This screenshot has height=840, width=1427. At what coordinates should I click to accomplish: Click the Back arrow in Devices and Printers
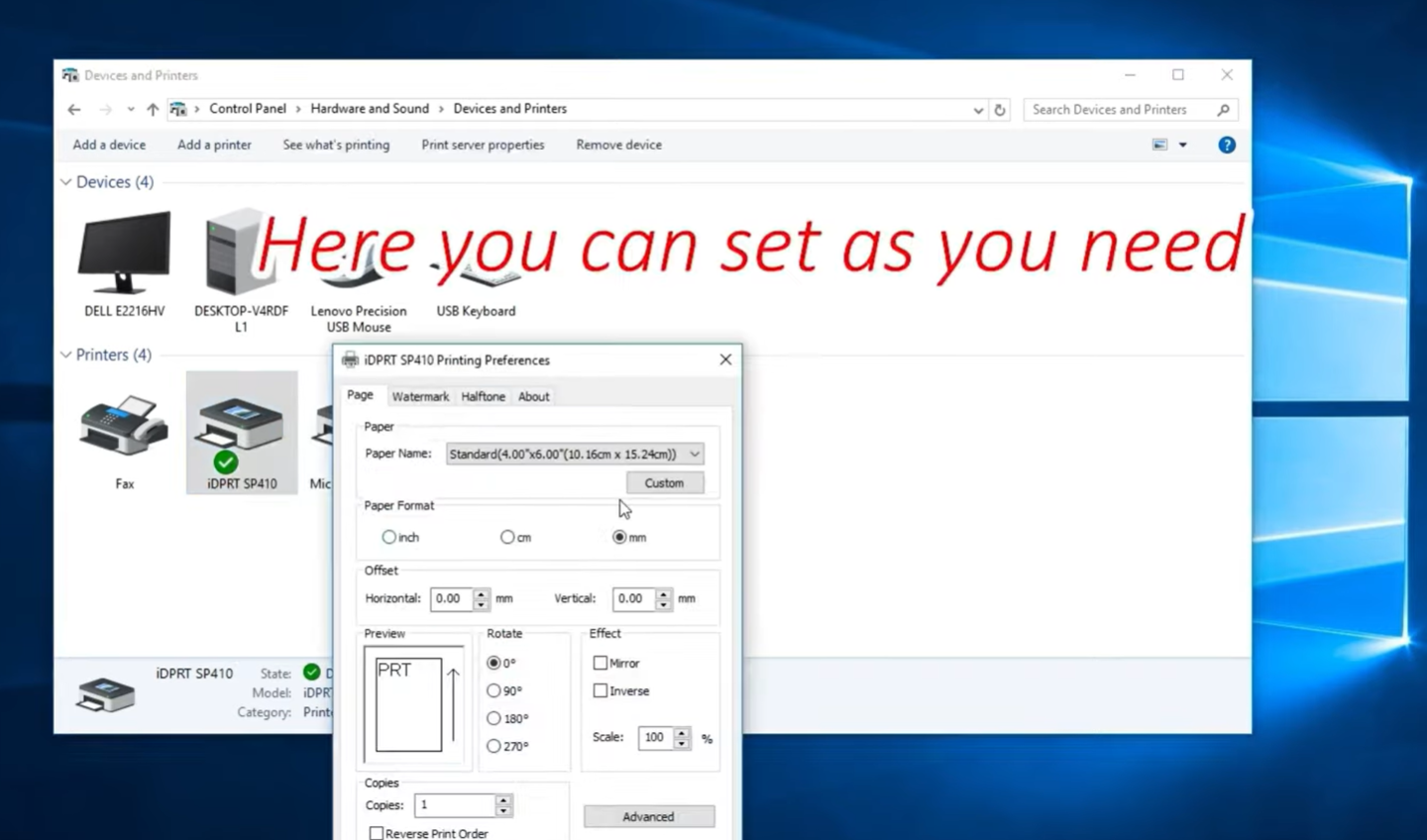[74, 109]
